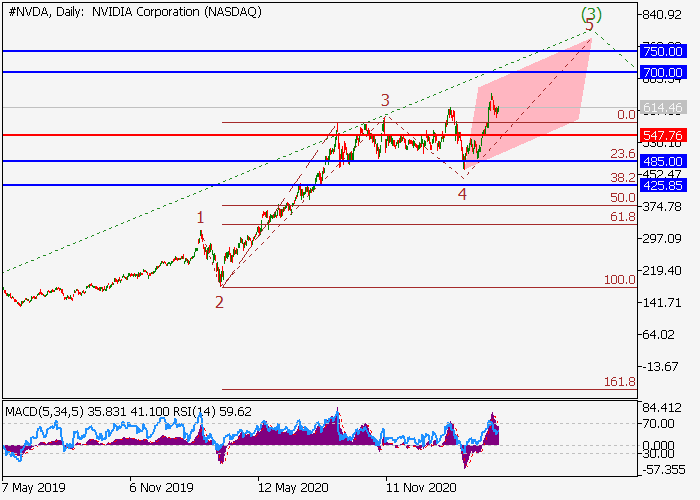Select the Fibonacci 50.0 level label
Screen dimensions: 700x500
623,198
